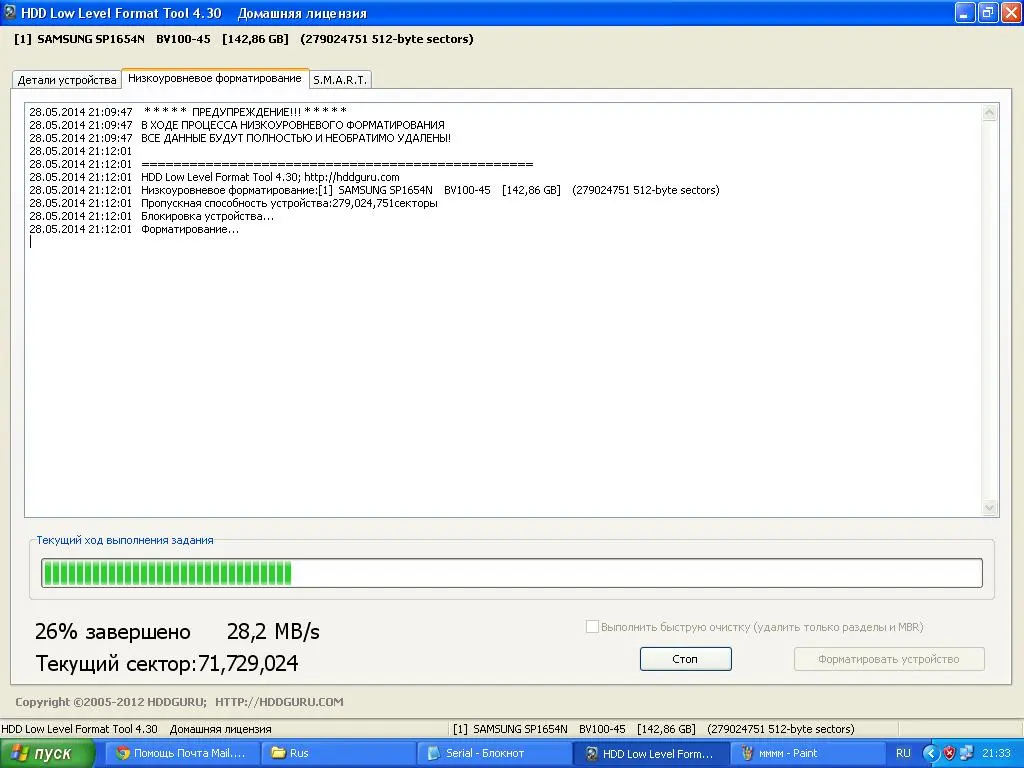Switch to the Serial - Блокнот taskbar item
Image resolution: width=1024 pixels, height=768 pixels.
click(x=494, y=754)
